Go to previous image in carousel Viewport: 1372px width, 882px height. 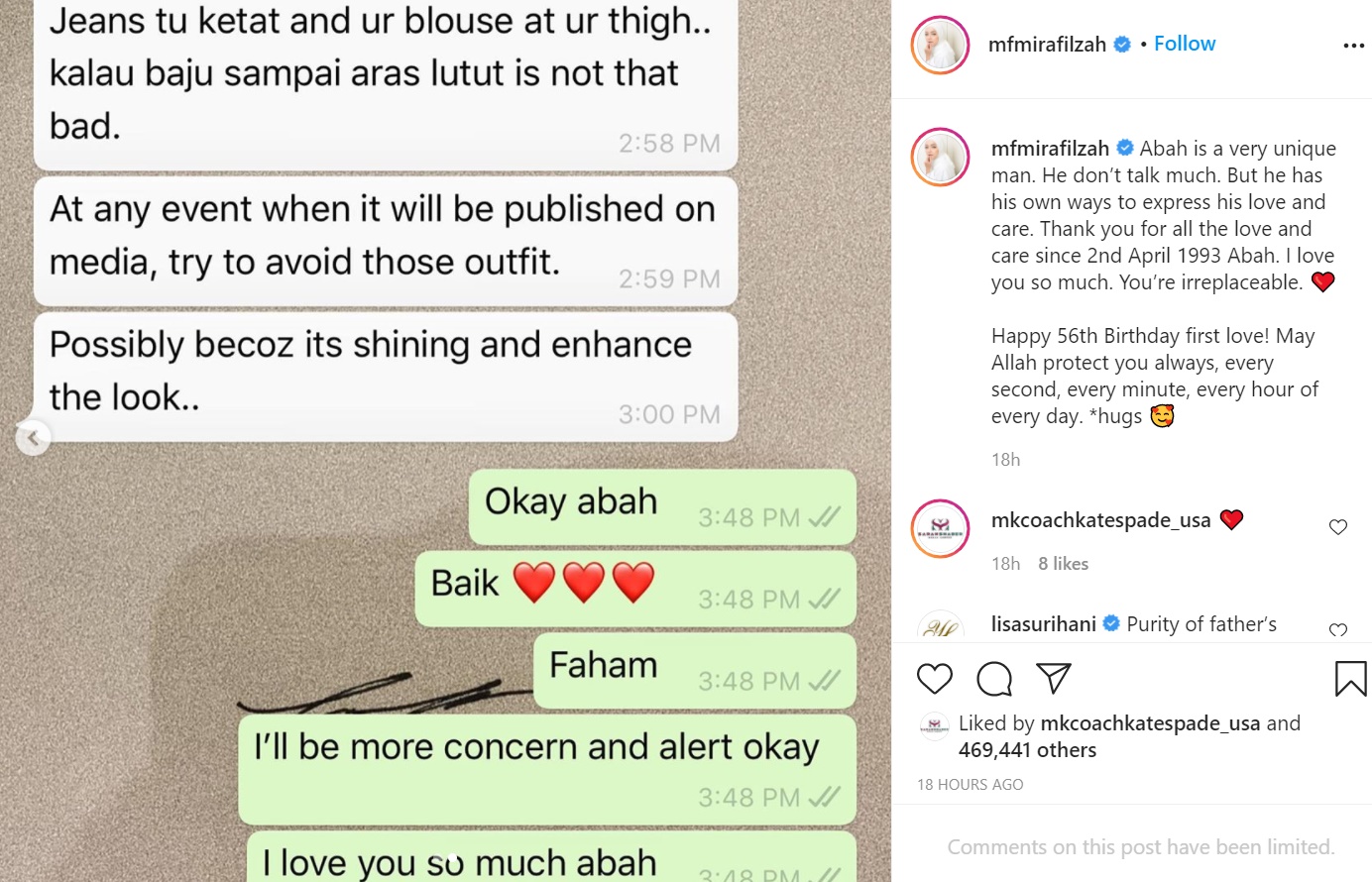(x=33, y=437)
